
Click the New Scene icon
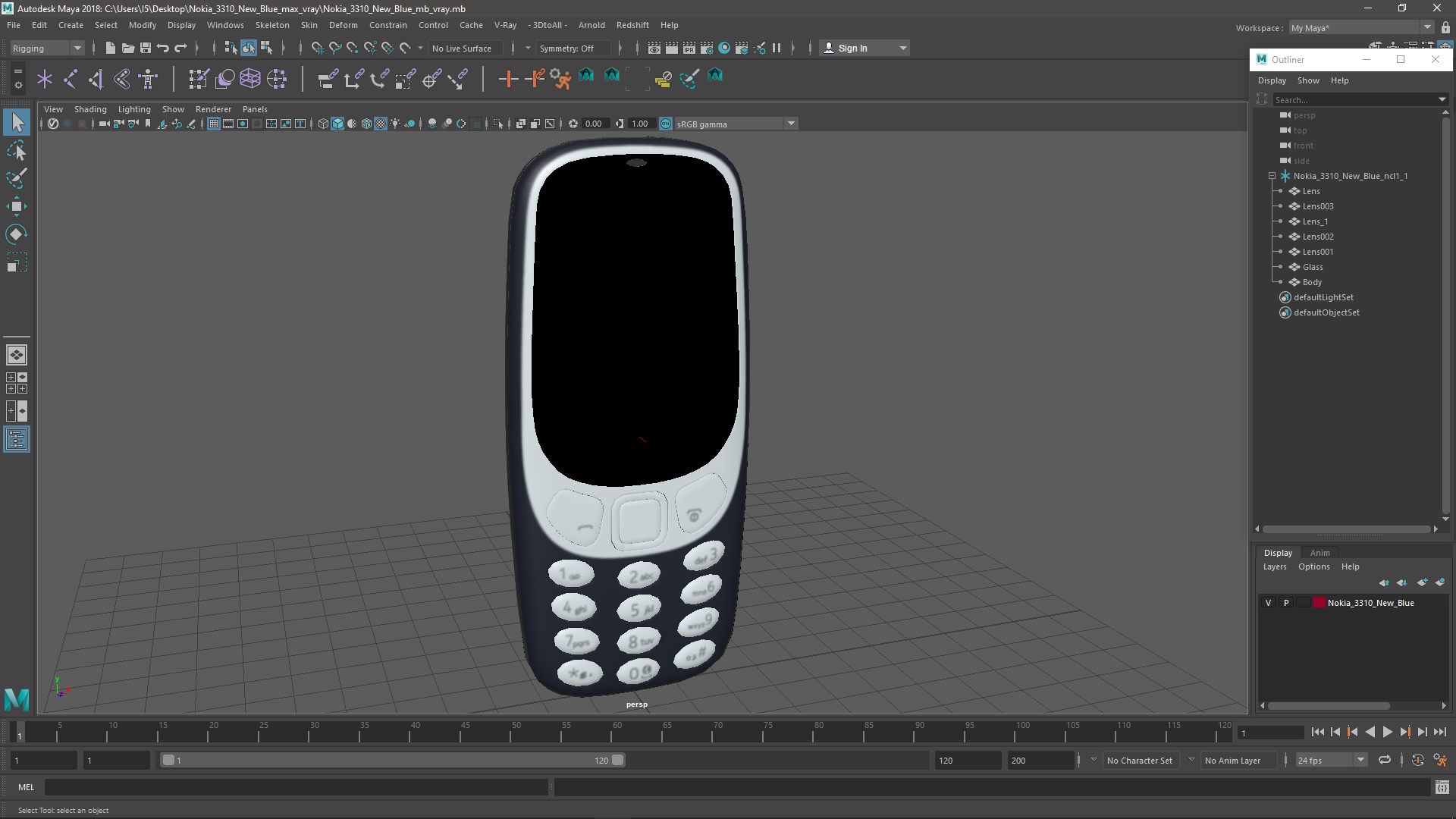pos(110,48)
